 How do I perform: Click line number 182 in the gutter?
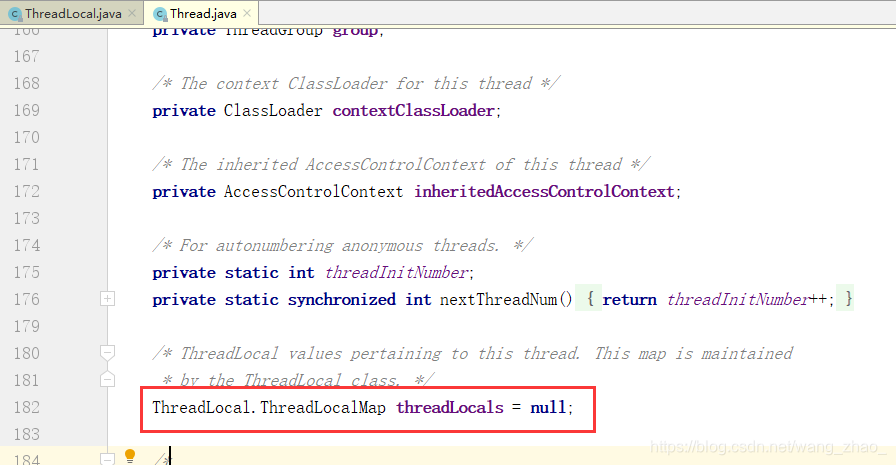[27, 407]
